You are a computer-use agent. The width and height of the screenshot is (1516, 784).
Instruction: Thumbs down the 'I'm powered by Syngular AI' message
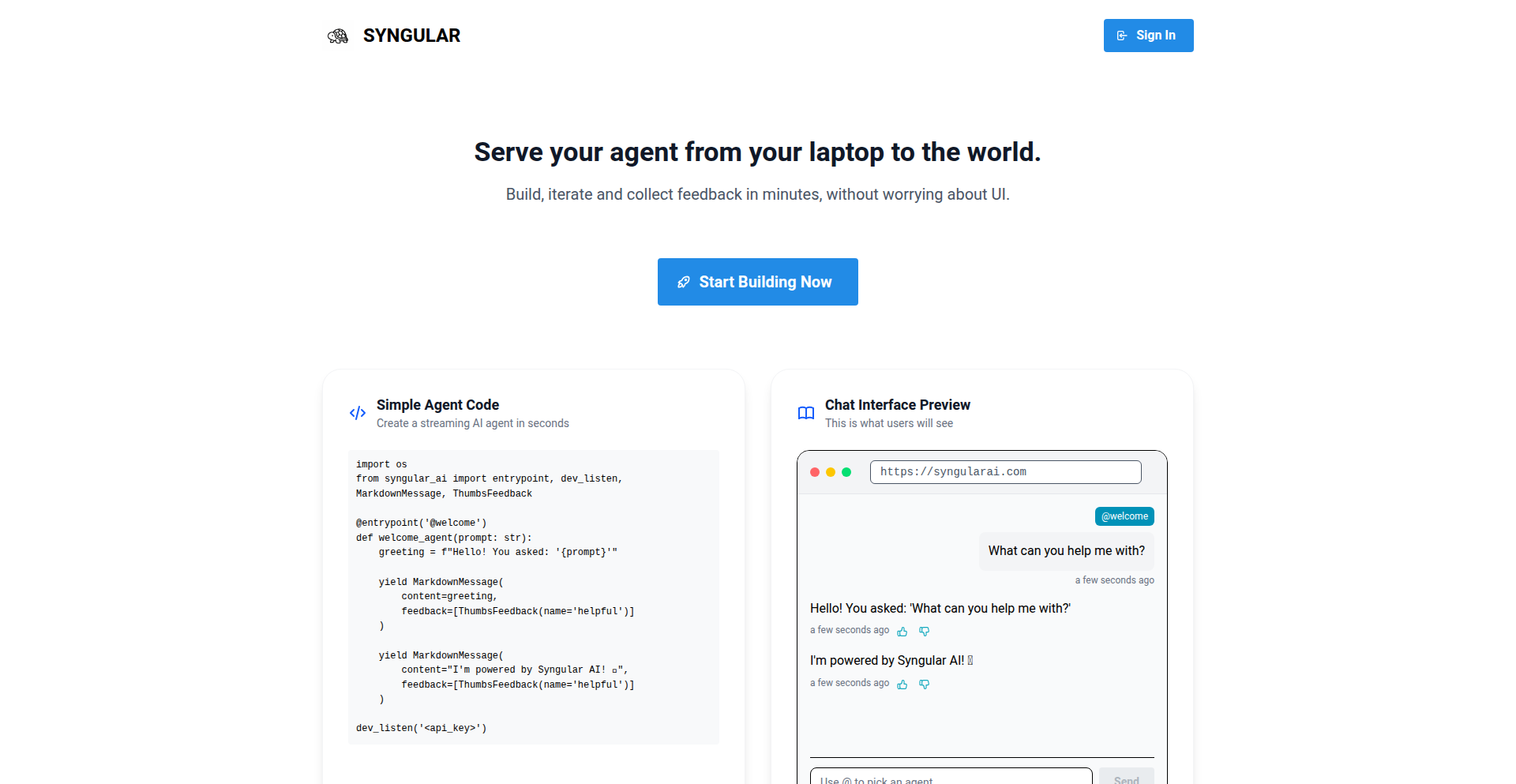tap(924, 684)
